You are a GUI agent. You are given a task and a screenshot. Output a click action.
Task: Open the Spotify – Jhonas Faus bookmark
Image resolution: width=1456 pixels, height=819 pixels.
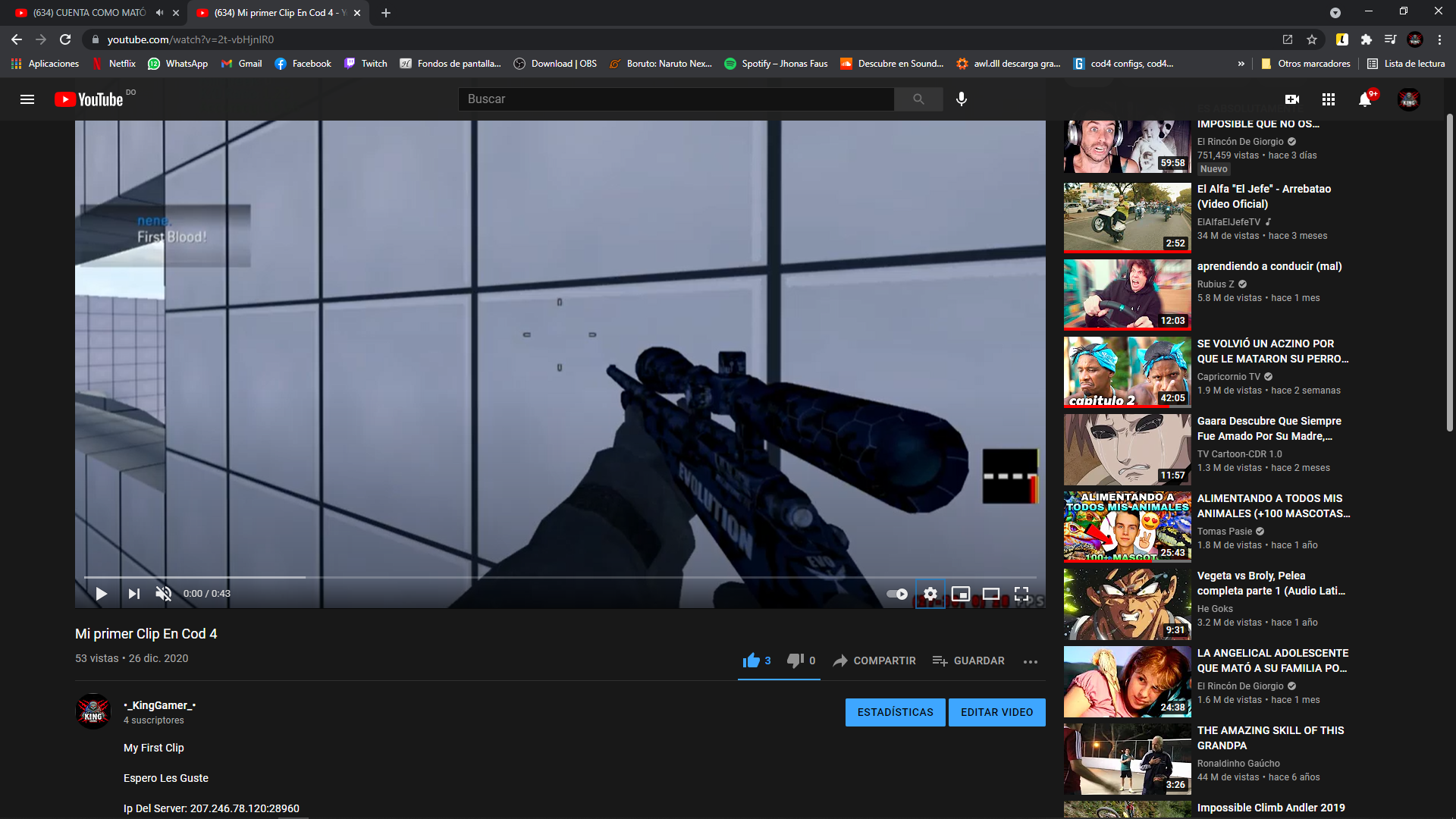coord(776,64)
